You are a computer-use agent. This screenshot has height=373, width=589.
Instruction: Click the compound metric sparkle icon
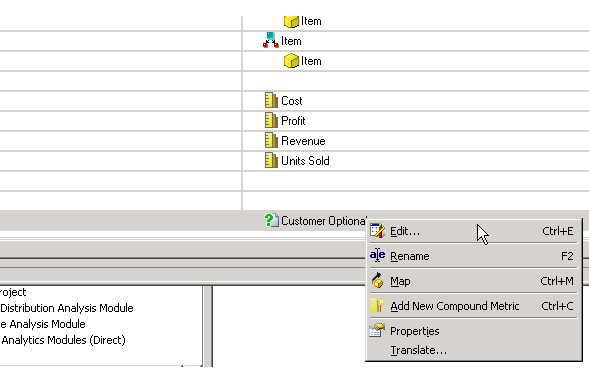[377, 305]
